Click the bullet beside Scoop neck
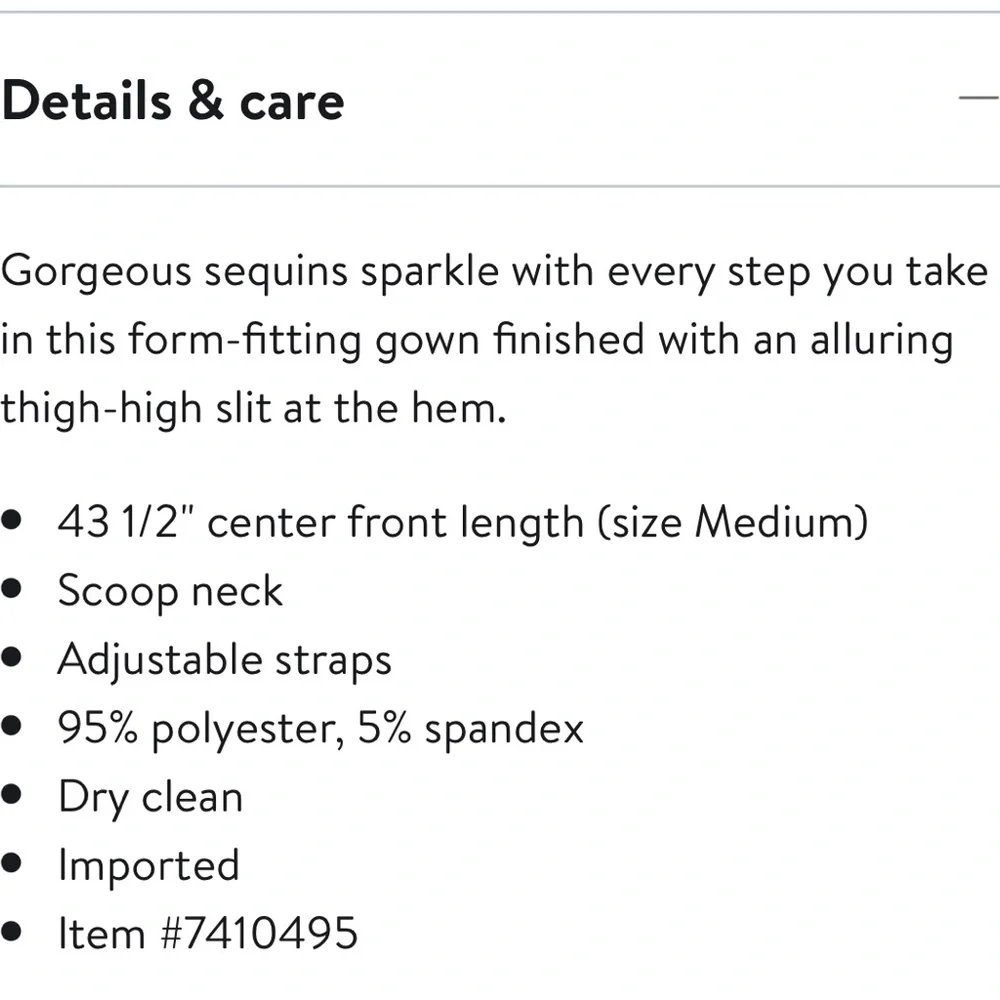Image resolution: width=1000 pixels, height=1000 pixels. [x=11, y=588]
